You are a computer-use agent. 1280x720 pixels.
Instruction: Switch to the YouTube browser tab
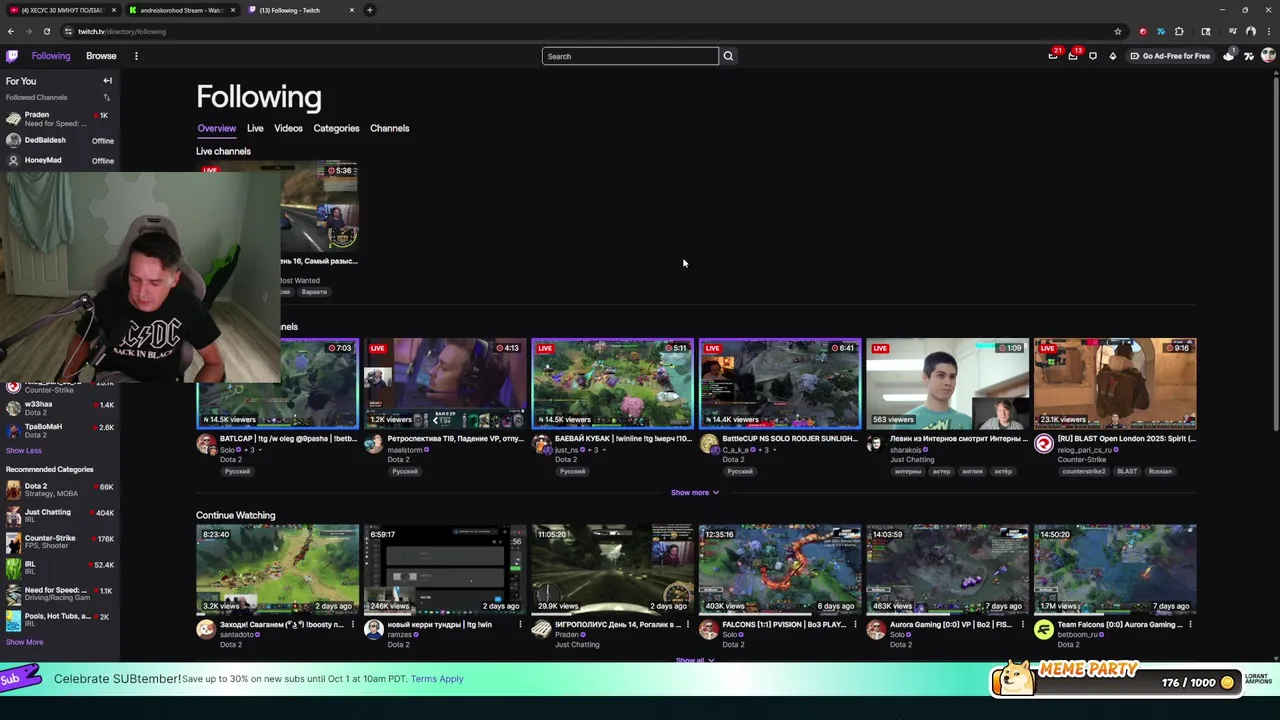point(62,10)
